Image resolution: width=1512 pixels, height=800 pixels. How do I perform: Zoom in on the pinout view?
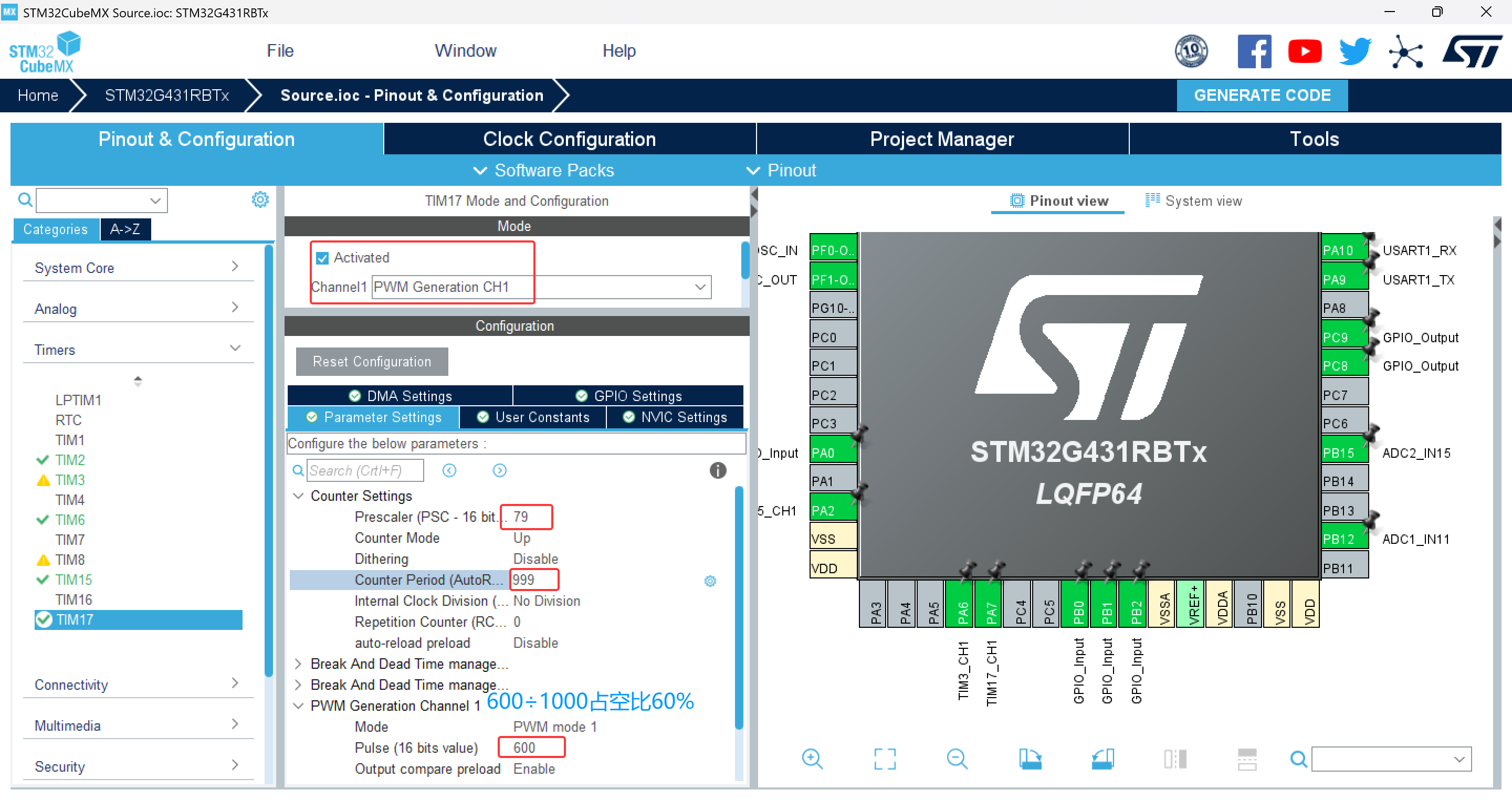point(812,759)
